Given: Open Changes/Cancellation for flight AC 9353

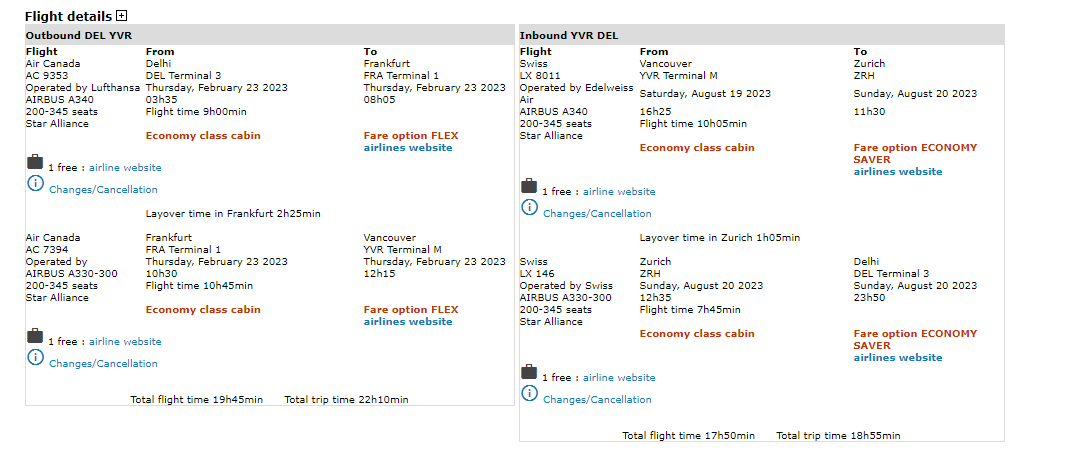Looking at the screenshot, I should [x=103, y=190].
